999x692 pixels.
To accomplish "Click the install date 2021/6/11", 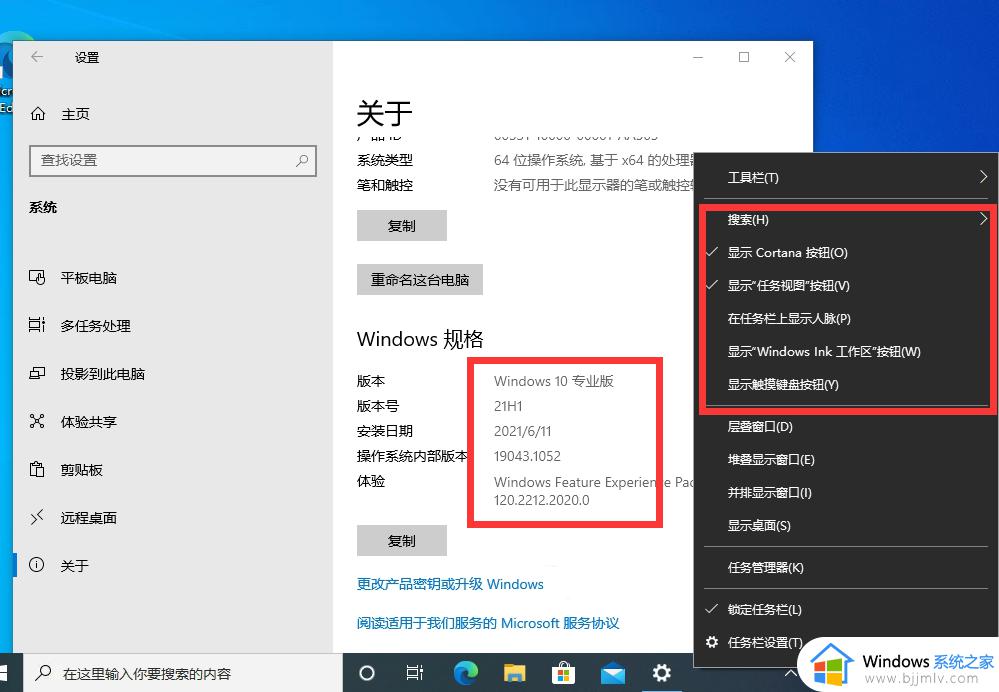I will [522, 431].
